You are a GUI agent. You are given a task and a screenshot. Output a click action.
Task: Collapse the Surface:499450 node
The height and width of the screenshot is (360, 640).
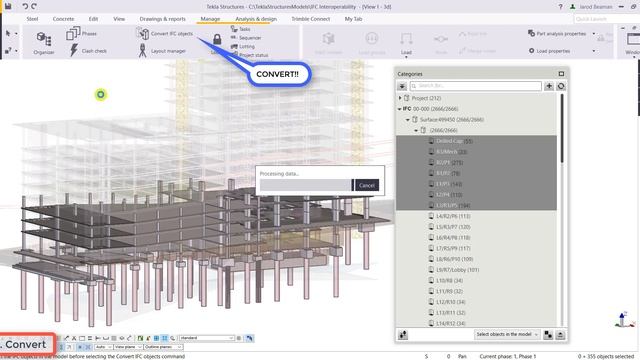click(x=408, y=120)
